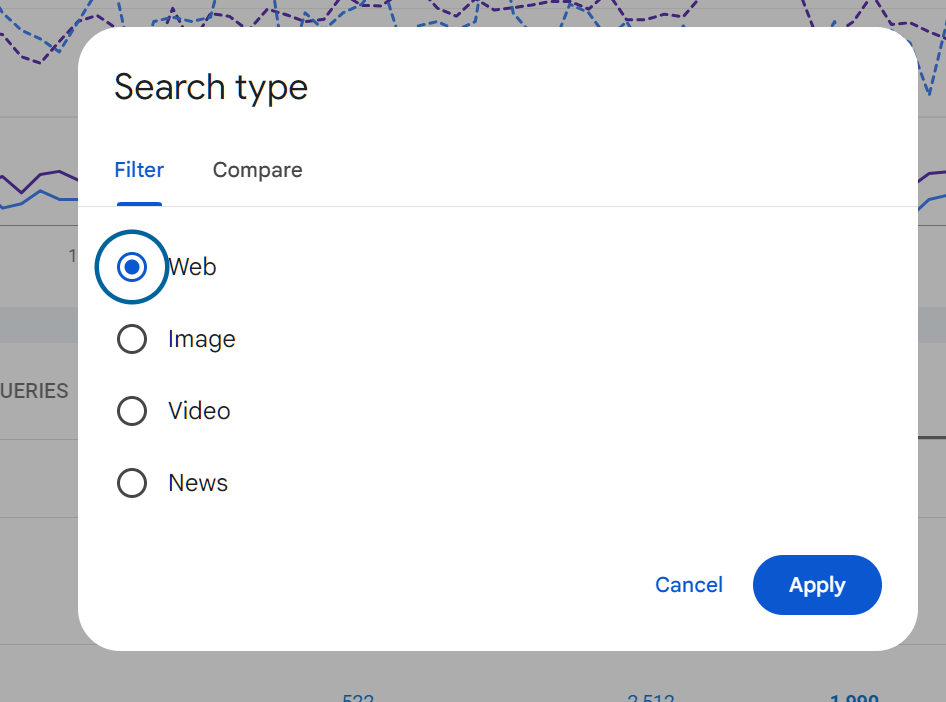This screenshot has height=702, width=946.
Task: Pick the News radio button
Action: tap(132, 483)
